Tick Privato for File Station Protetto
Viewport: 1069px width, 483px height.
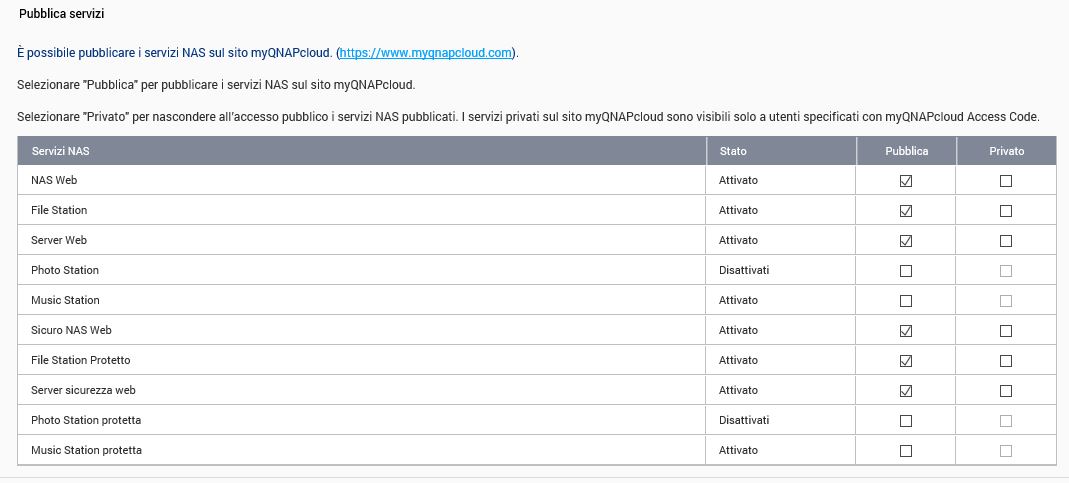[1006, 361]
